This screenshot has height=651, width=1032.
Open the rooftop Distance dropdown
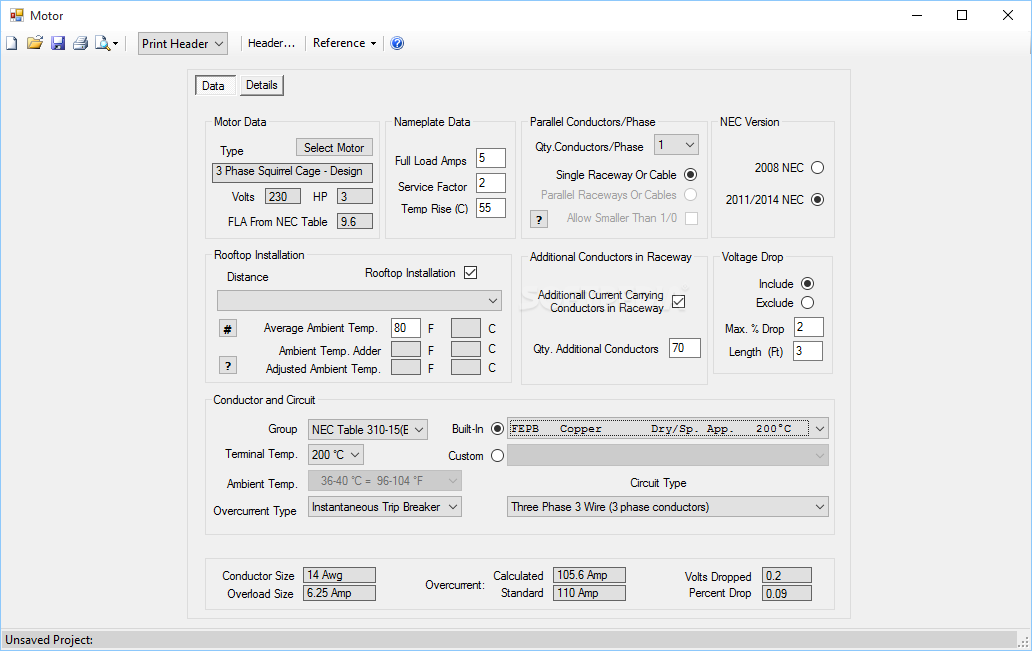coord(359,300)
